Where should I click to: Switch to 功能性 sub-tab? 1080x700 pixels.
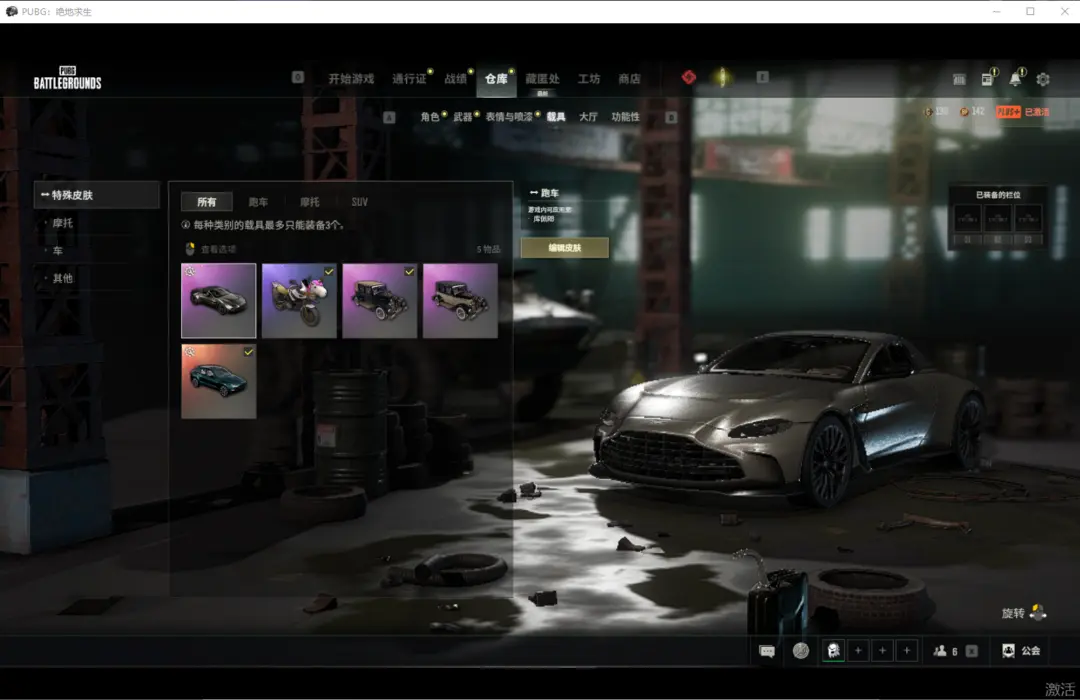click(625, 116)
